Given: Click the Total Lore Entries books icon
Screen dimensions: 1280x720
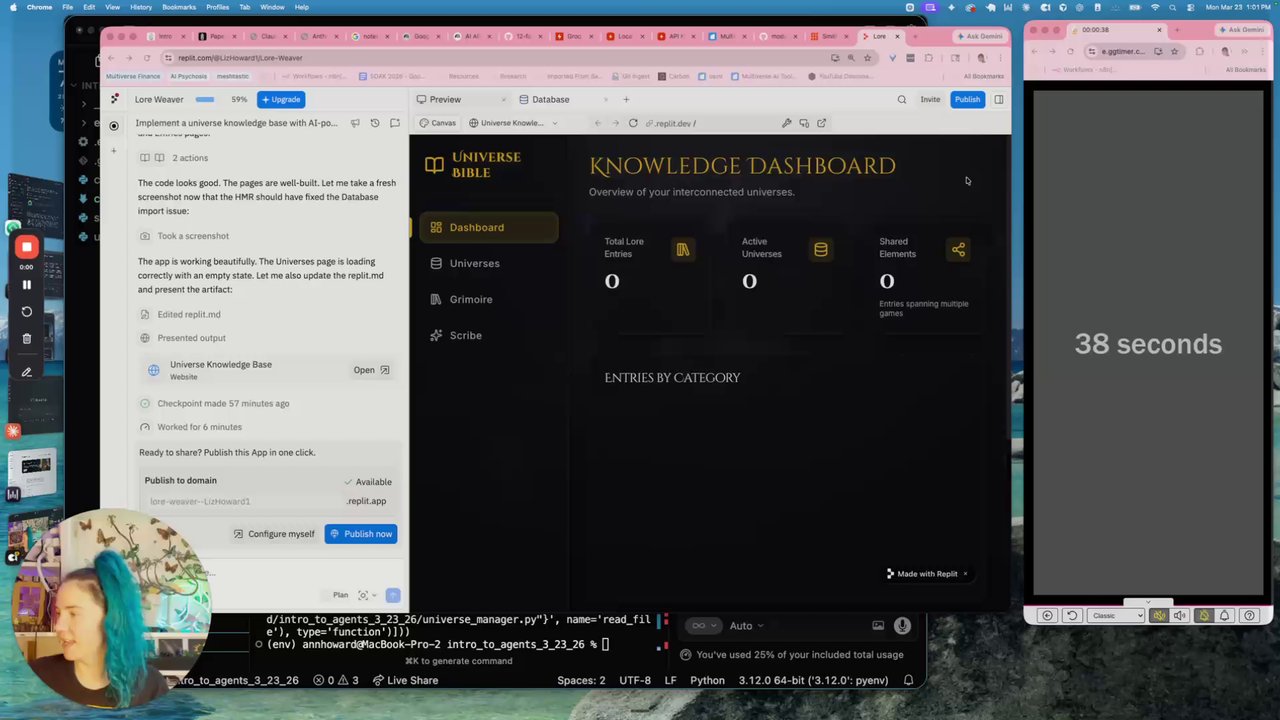Looking at the screenshot, I should coord(683,250).
